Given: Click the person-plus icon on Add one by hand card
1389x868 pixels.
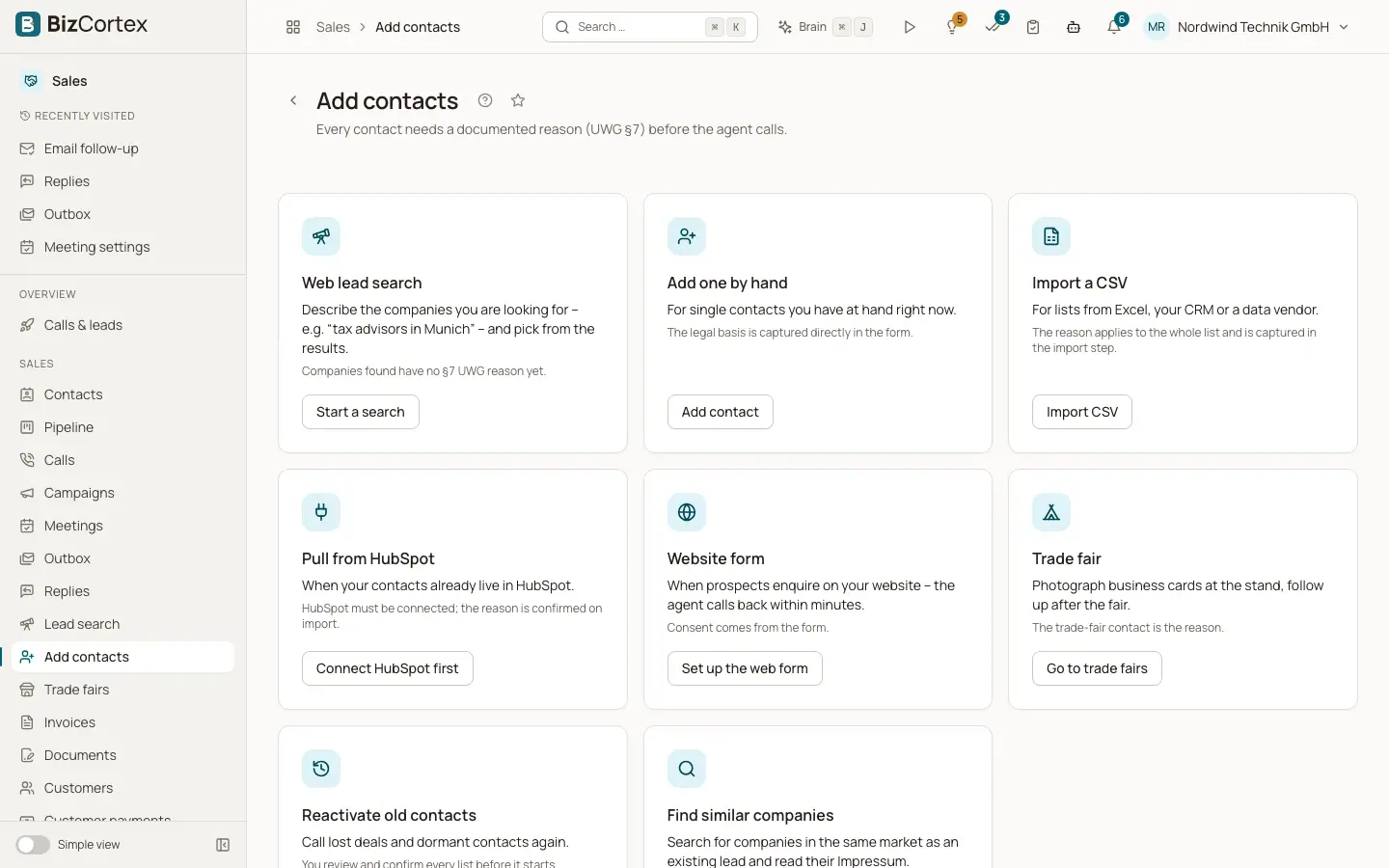Looking at the screenshot, I should click(687, 236).
